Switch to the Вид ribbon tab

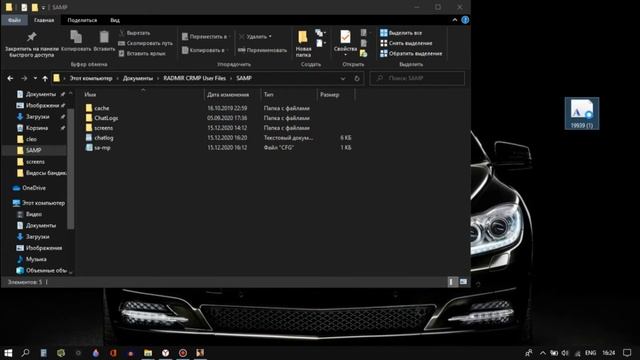pyautogui.click(x=115, y=20)
